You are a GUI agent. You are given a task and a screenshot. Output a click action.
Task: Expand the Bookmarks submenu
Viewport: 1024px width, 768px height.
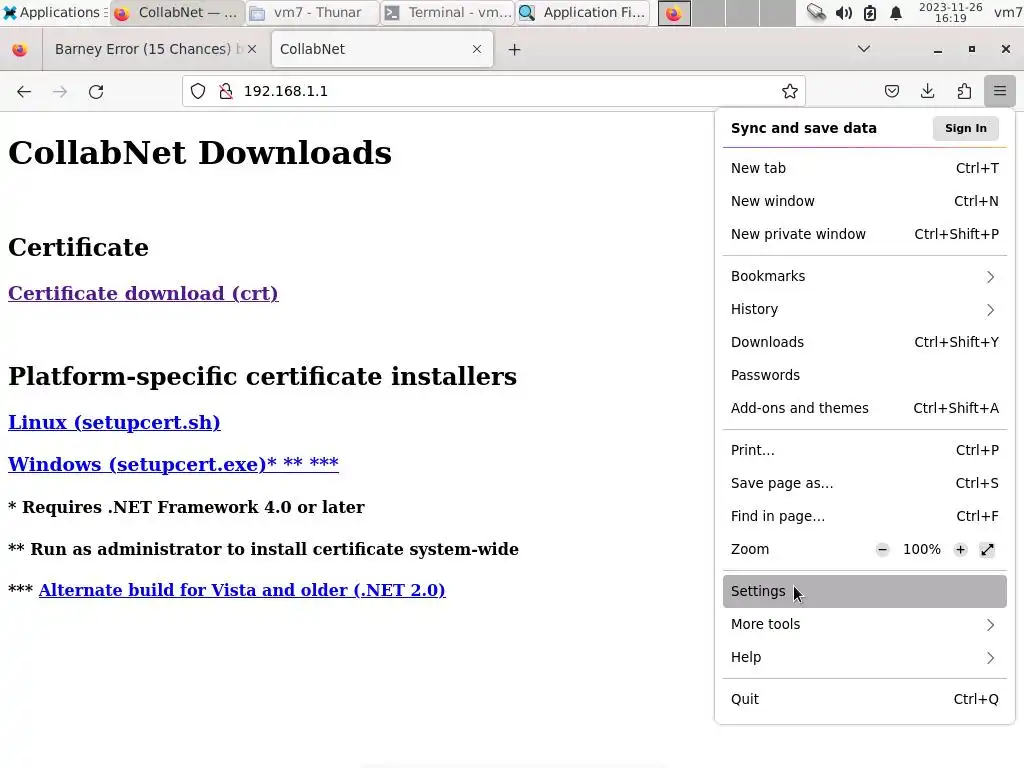(x=865, y=276)
